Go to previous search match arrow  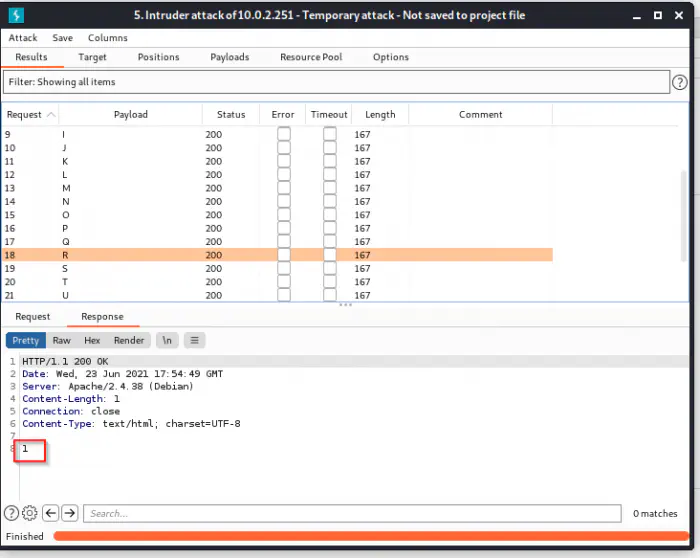tap(50, 513)
